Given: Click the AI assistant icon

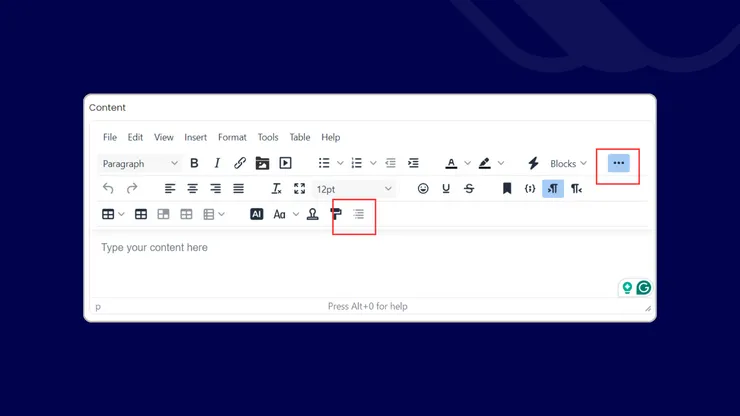Looking at the screenshot, I should click(256, 214).
